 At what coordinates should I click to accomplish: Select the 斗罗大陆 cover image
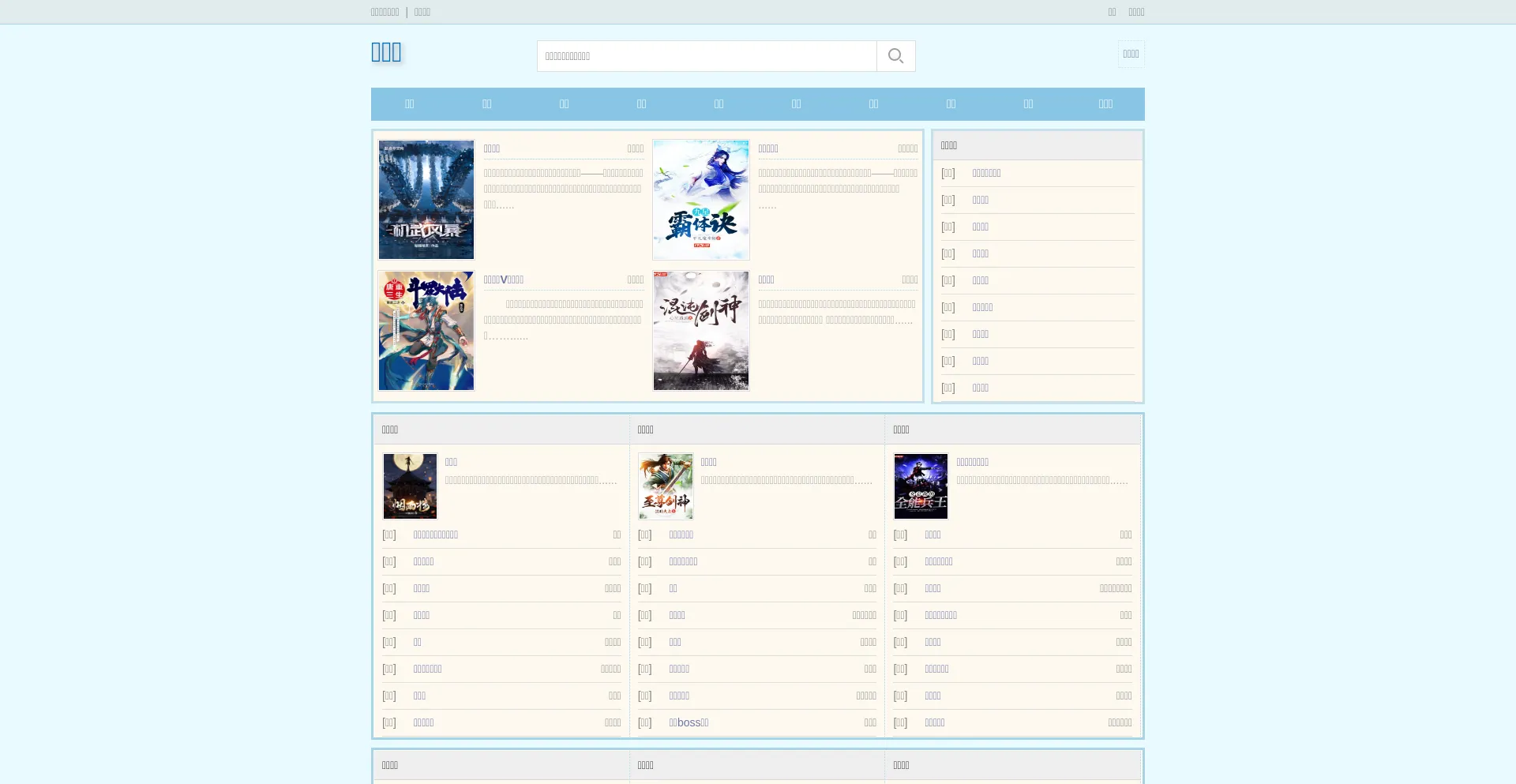[x=426, y=331]
